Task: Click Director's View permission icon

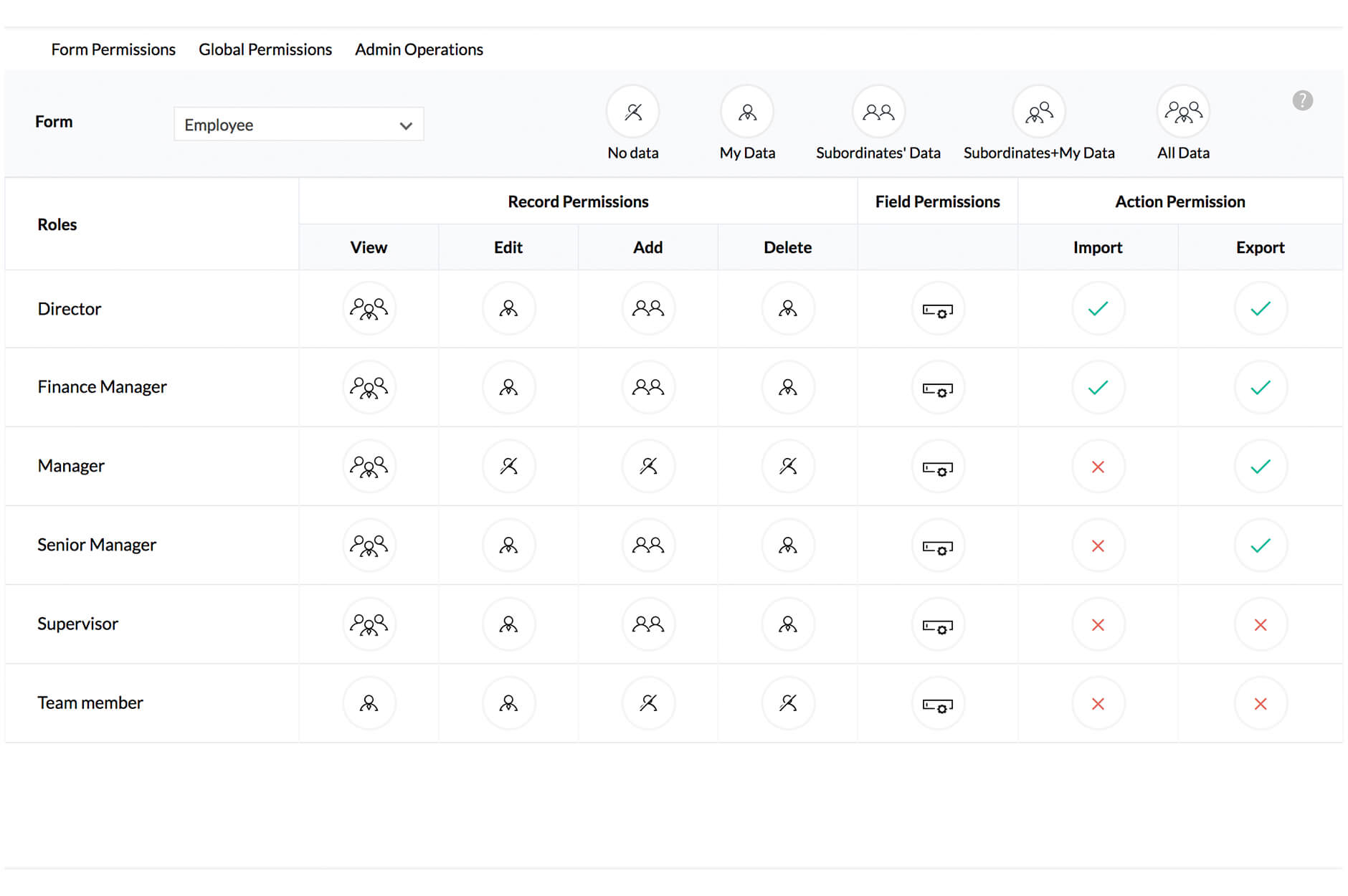Action: [x=369, y=309]
